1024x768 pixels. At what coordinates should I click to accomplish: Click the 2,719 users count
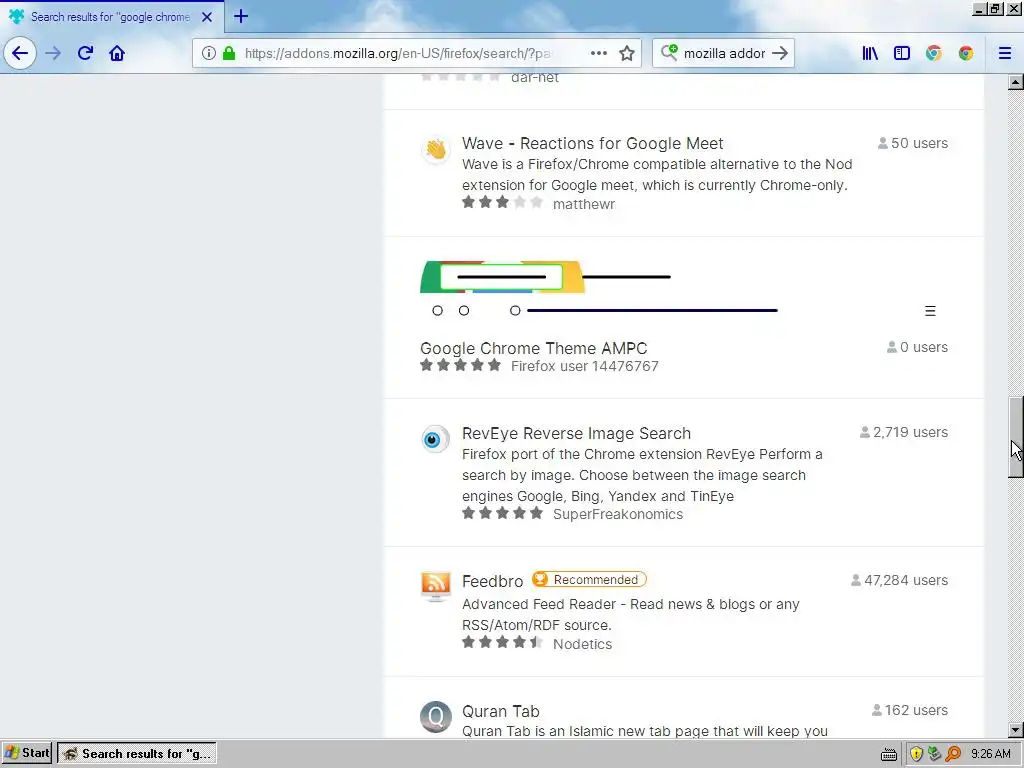[x=904, y=432]
